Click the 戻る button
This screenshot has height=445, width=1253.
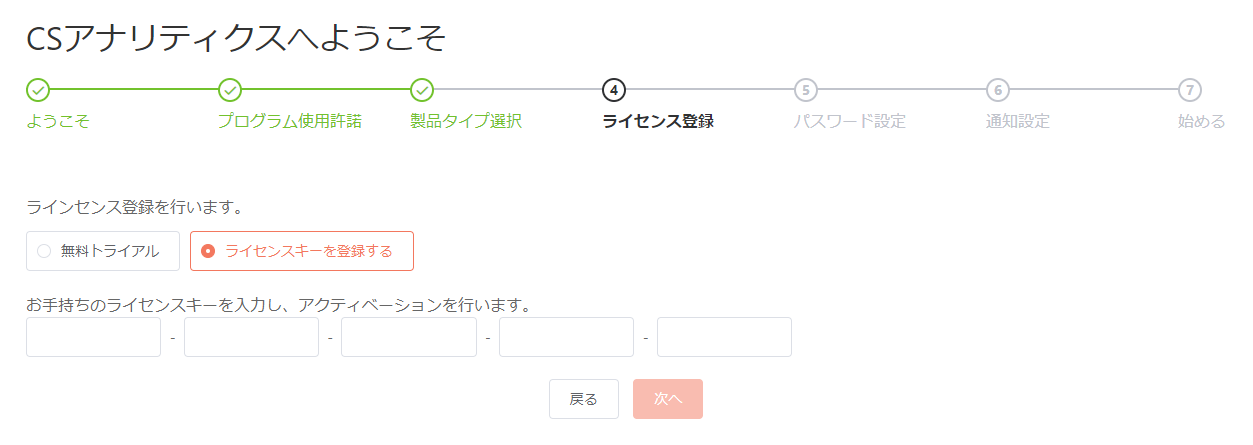click(x=584, y=399)
